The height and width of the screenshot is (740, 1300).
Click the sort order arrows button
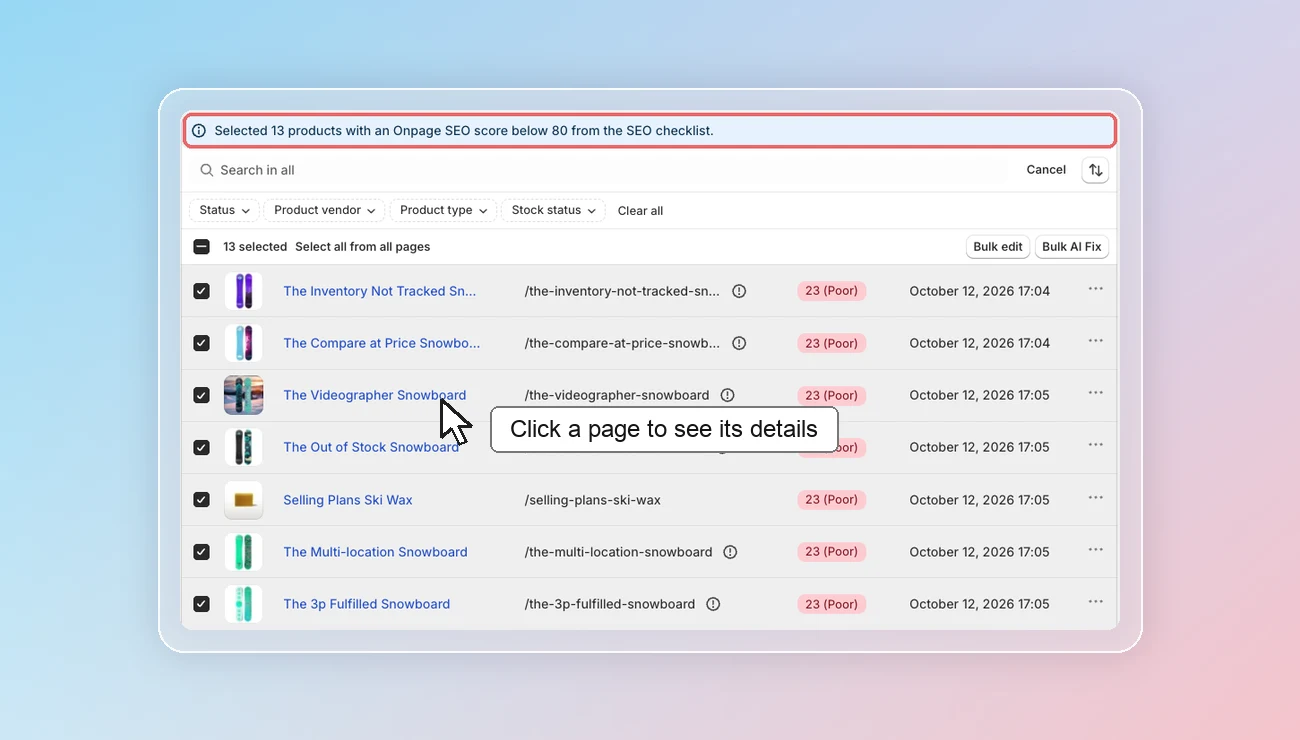1095,170
